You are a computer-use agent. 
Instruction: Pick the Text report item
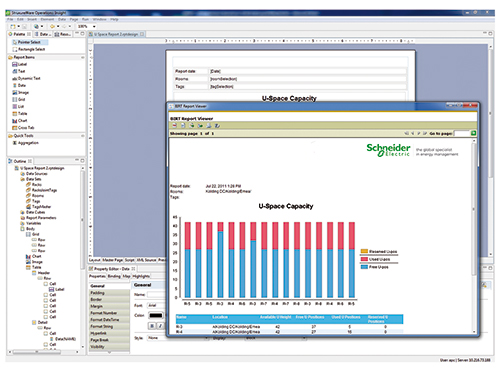tap(19, 71)
